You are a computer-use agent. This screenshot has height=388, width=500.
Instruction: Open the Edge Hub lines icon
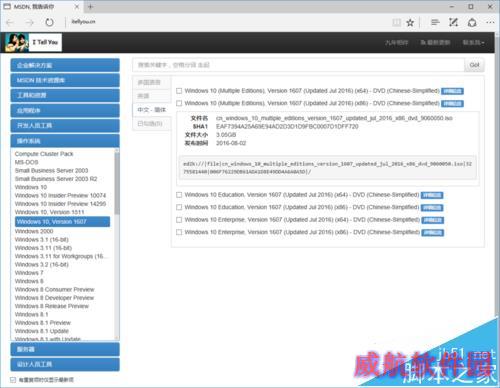click(435, 22)
